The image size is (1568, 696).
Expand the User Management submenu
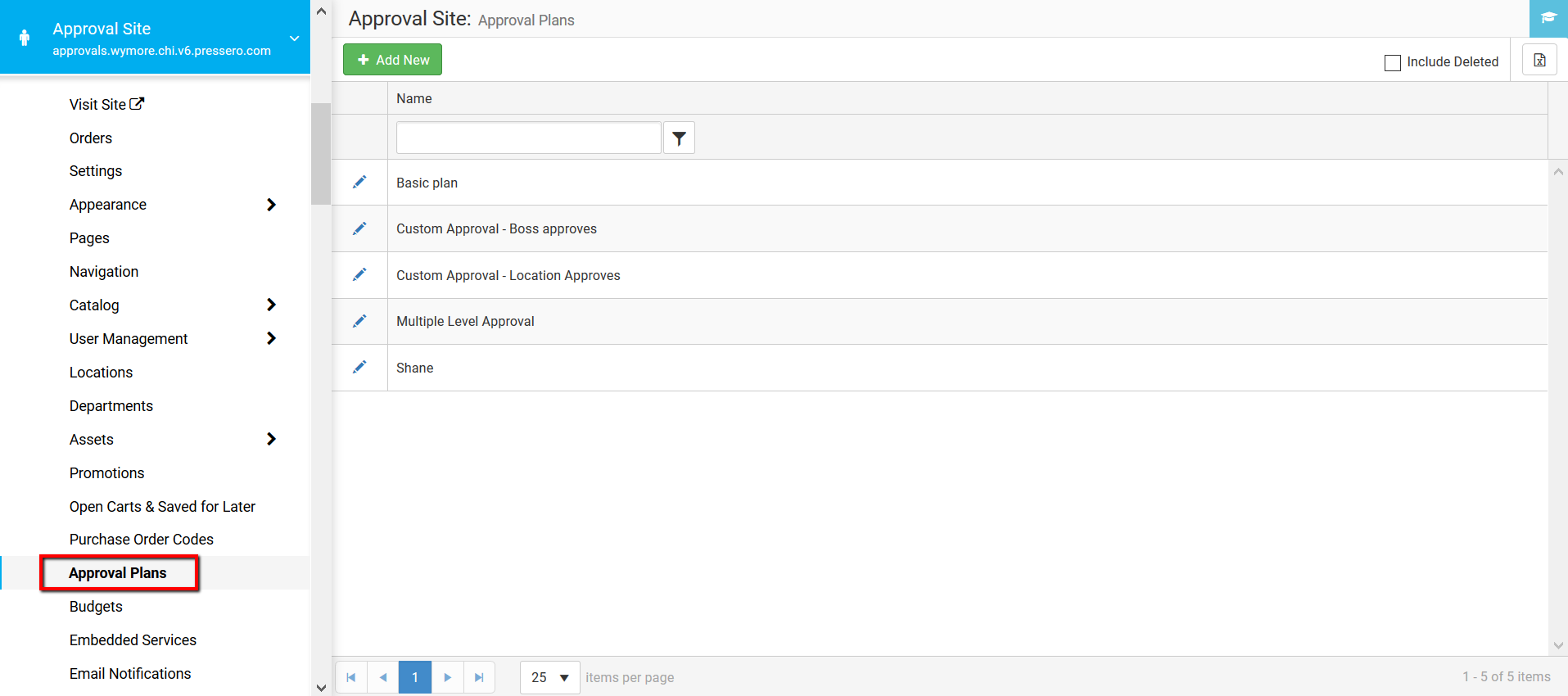tap(271, 338)
